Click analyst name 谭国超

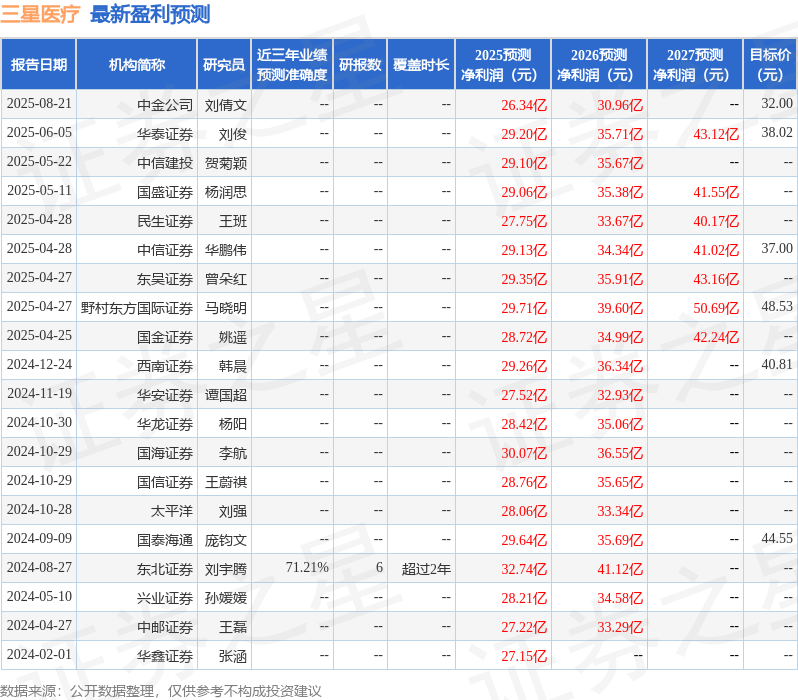(x=225, y=396)
